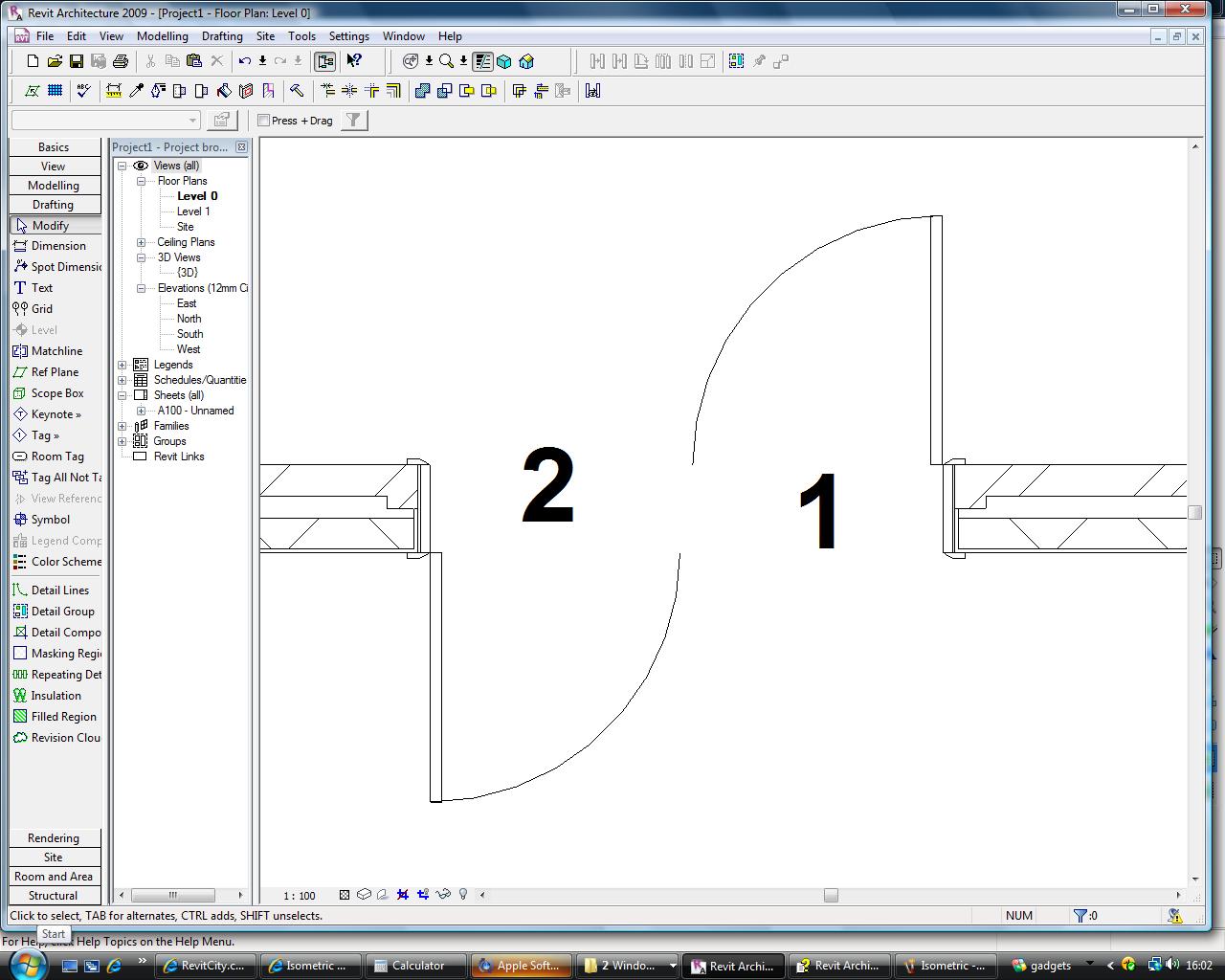Click the Split tool icon
Viewport: 1225px width, 980px height.
(x=349, y=91)
